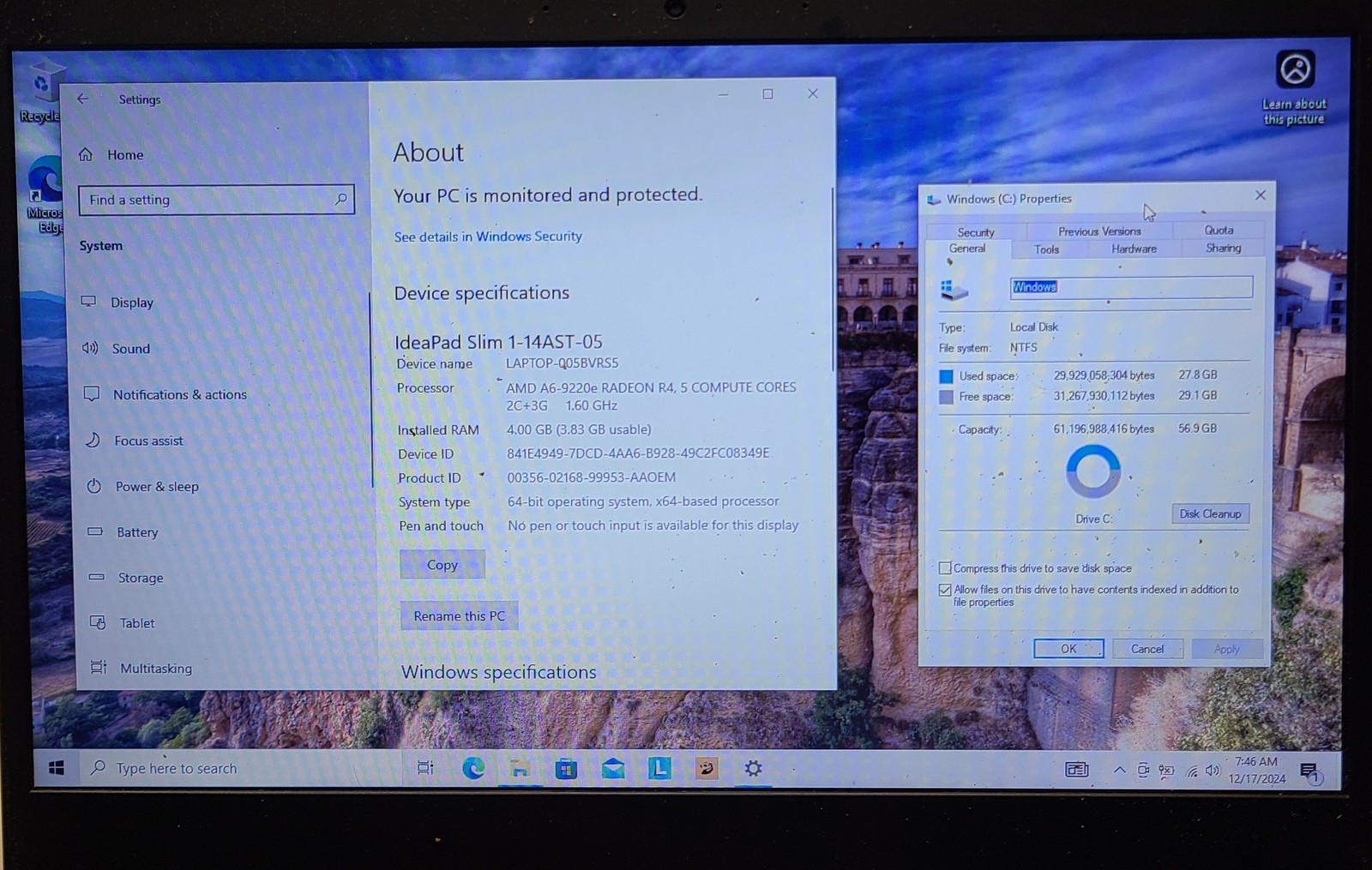This screenshot has height=870, width=1372.
Task: Toggle Compress this drive to save disk space
Action: click(945, 567)
